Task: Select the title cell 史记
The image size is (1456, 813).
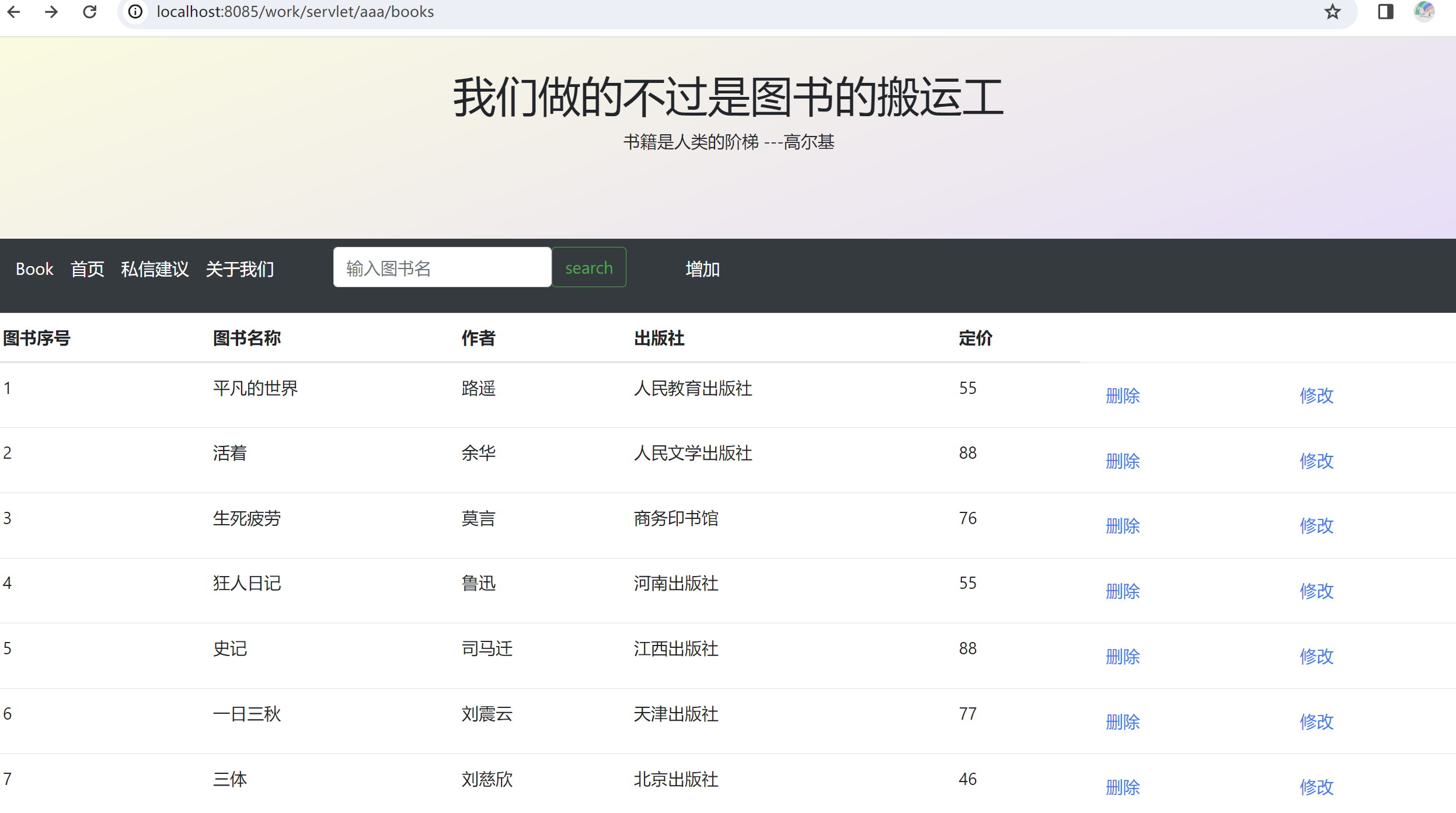Action: point(229,648)
